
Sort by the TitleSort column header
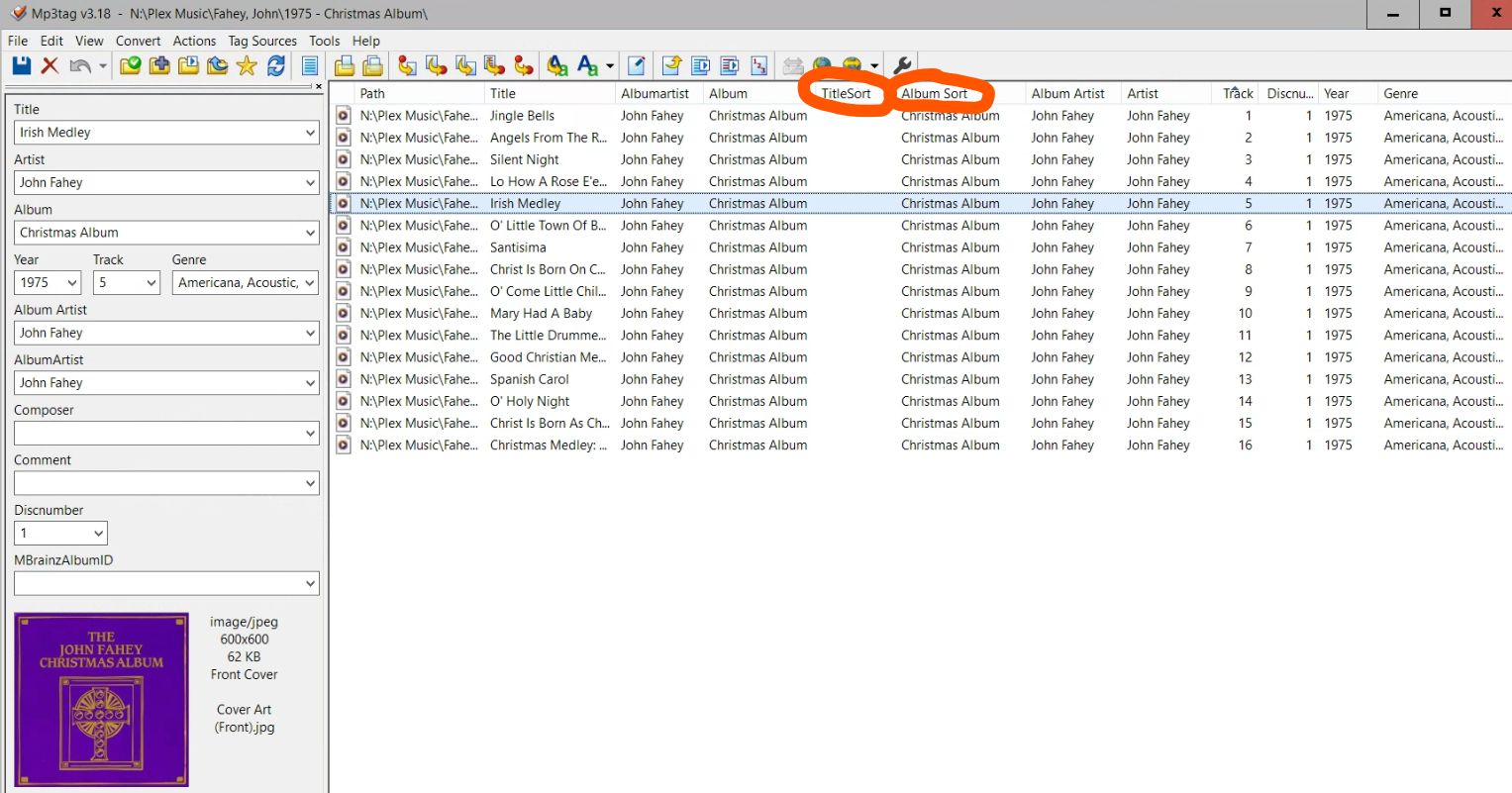tap(846, 93)
